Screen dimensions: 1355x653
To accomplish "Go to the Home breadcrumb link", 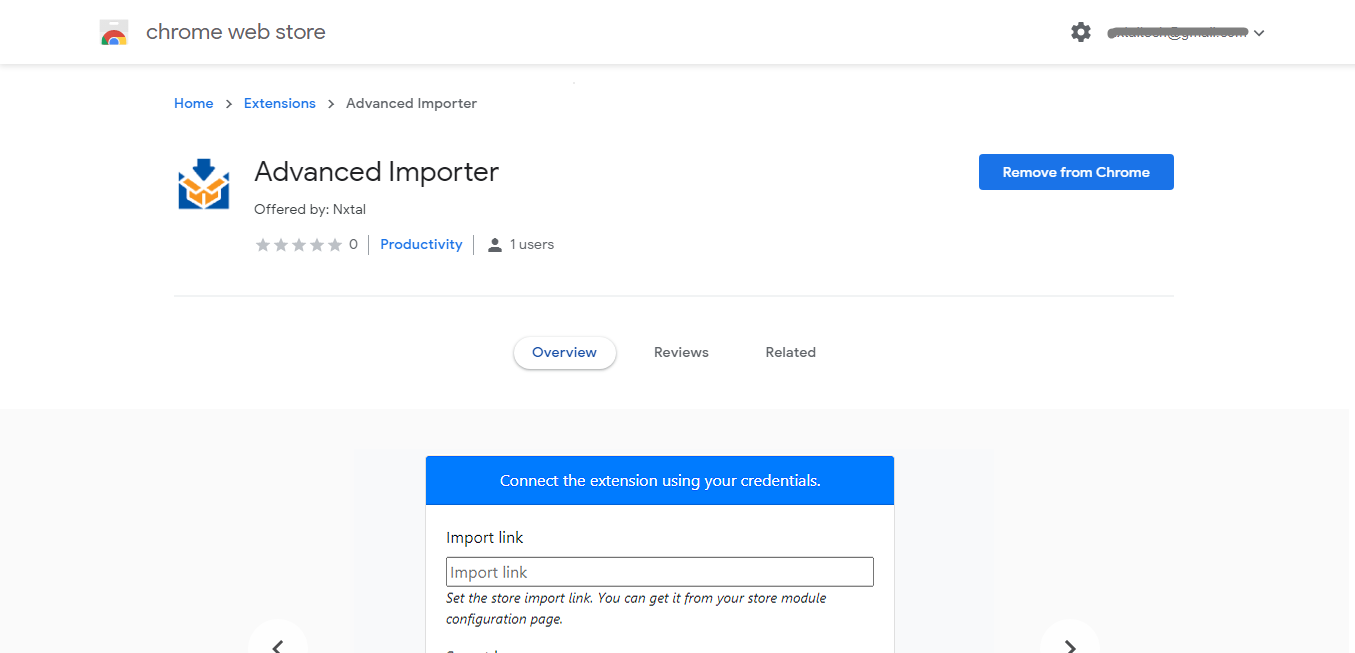I will pyautogui.click(x=193, y=103).
